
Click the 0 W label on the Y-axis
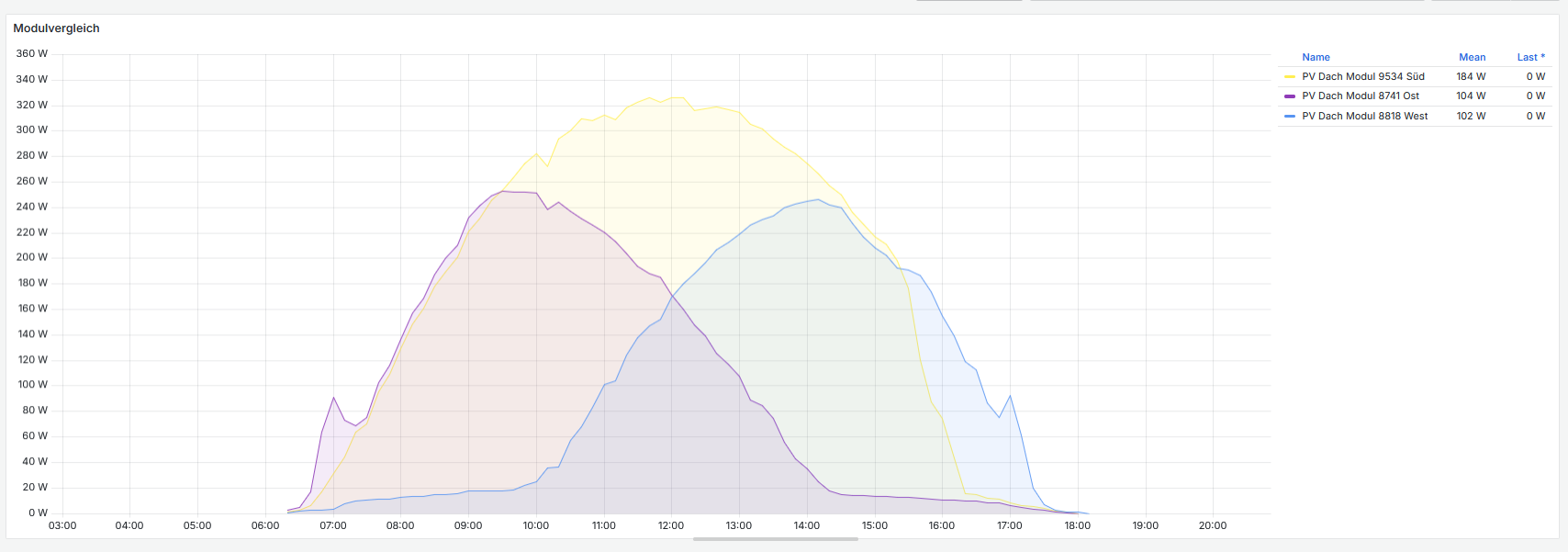(x=38, y=513)
